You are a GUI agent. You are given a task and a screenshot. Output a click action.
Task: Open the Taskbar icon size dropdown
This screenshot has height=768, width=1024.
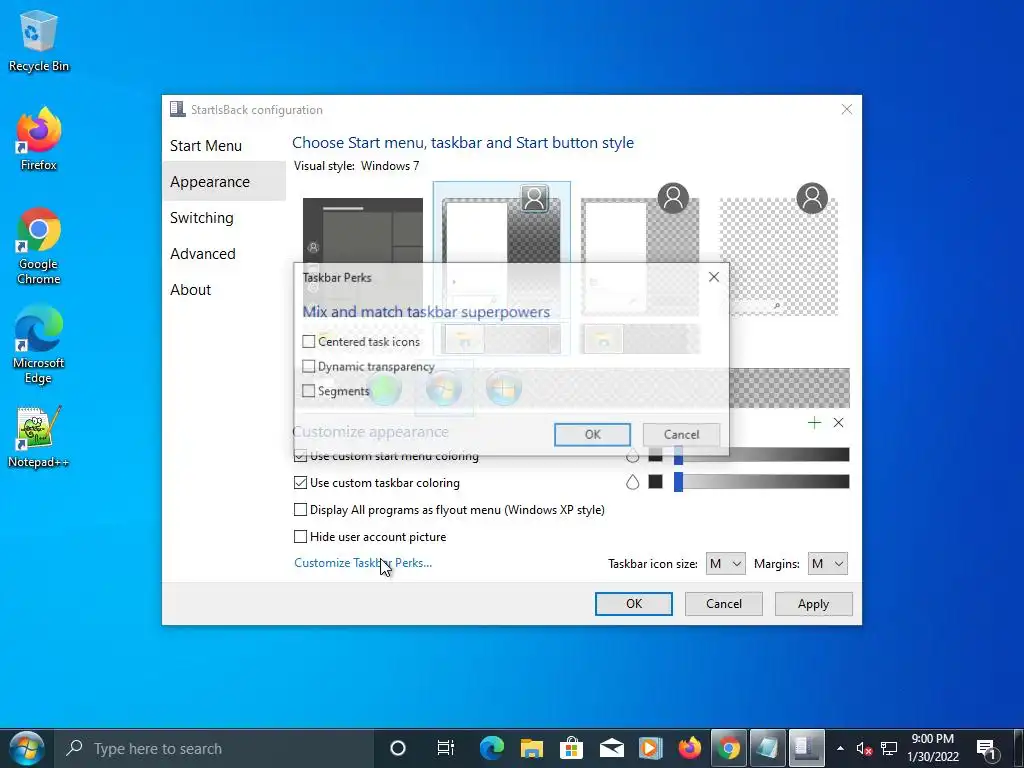[x=726, y=564]
